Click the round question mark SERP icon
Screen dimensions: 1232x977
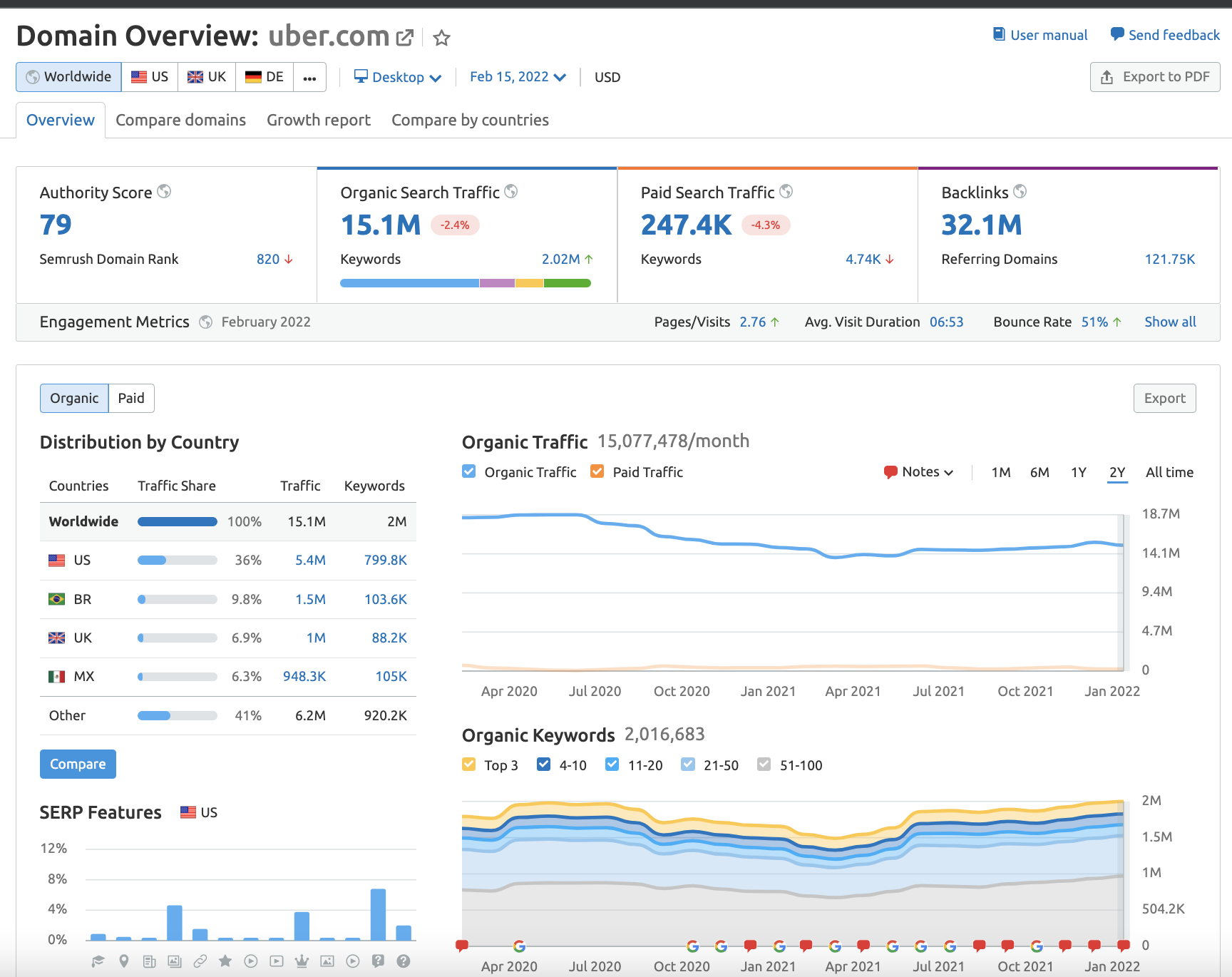(404, 961)
